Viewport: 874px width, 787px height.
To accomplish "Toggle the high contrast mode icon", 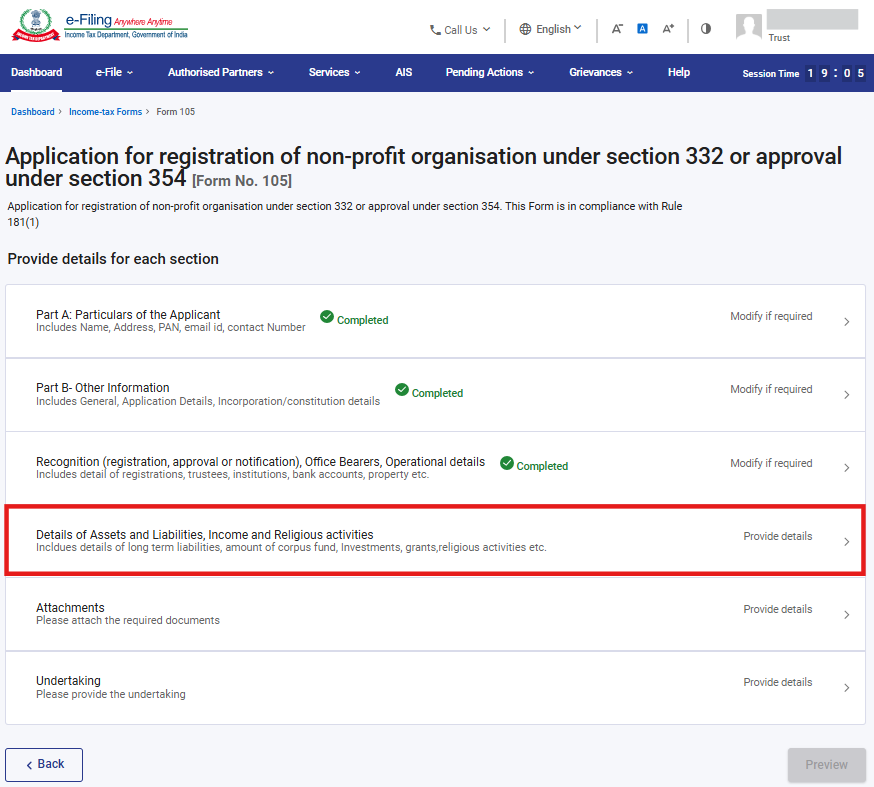I will tap(706, 29).
